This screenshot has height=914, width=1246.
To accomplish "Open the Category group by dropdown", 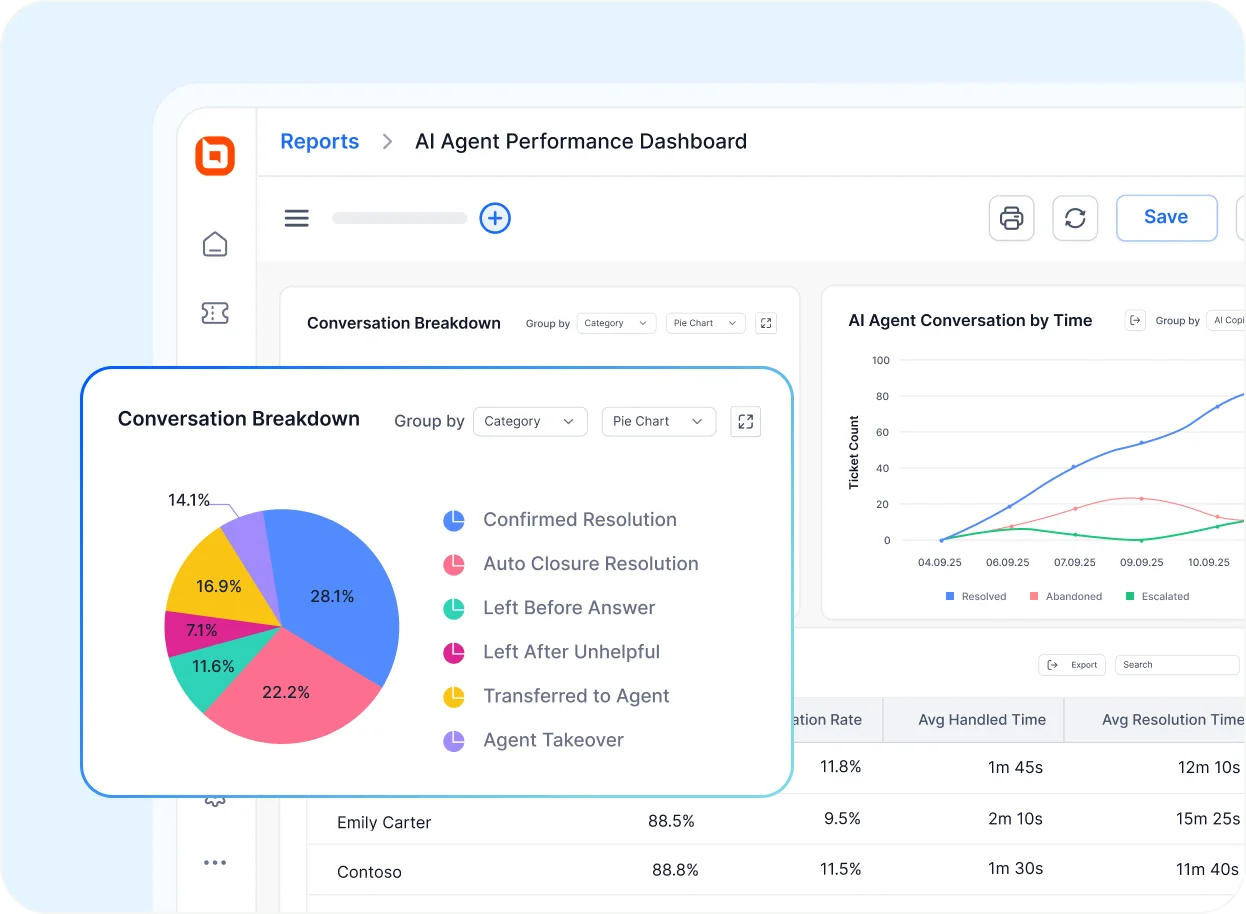I will 530,421.
